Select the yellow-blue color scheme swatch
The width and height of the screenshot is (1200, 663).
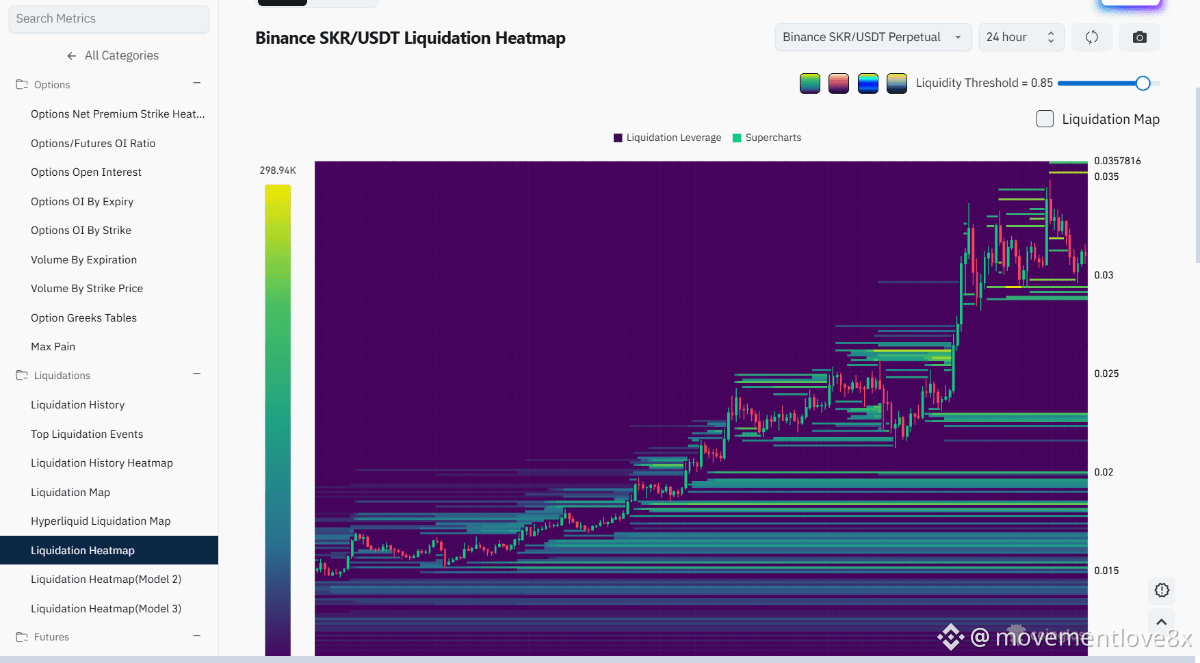click(x=897, y=83)
